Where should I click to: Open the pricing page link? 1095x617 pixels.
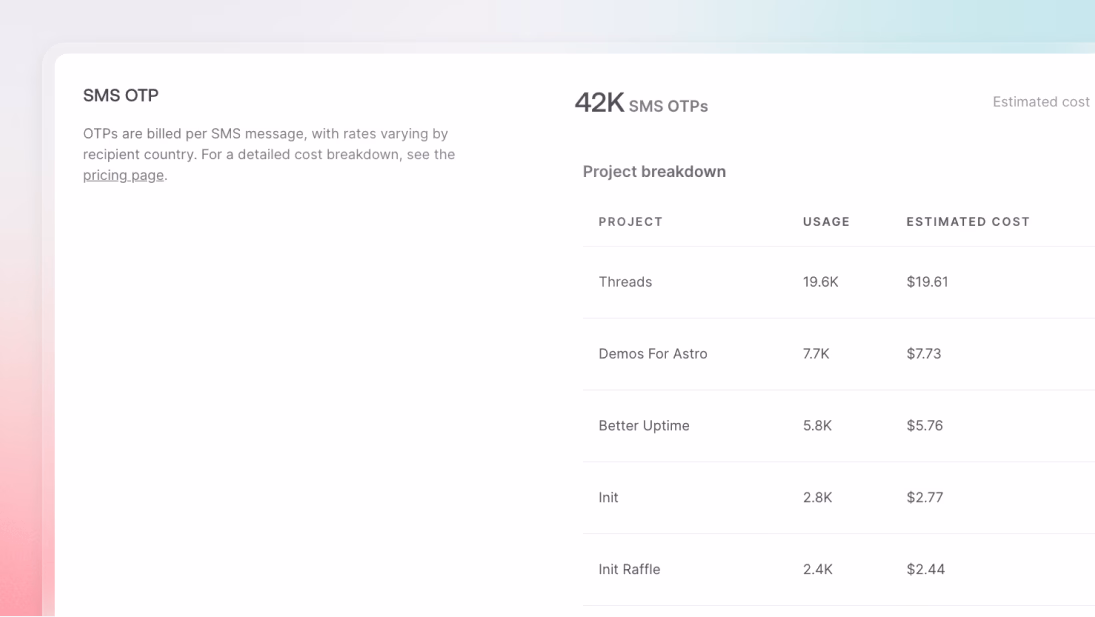pyautogui.click(x=124, y=175)
